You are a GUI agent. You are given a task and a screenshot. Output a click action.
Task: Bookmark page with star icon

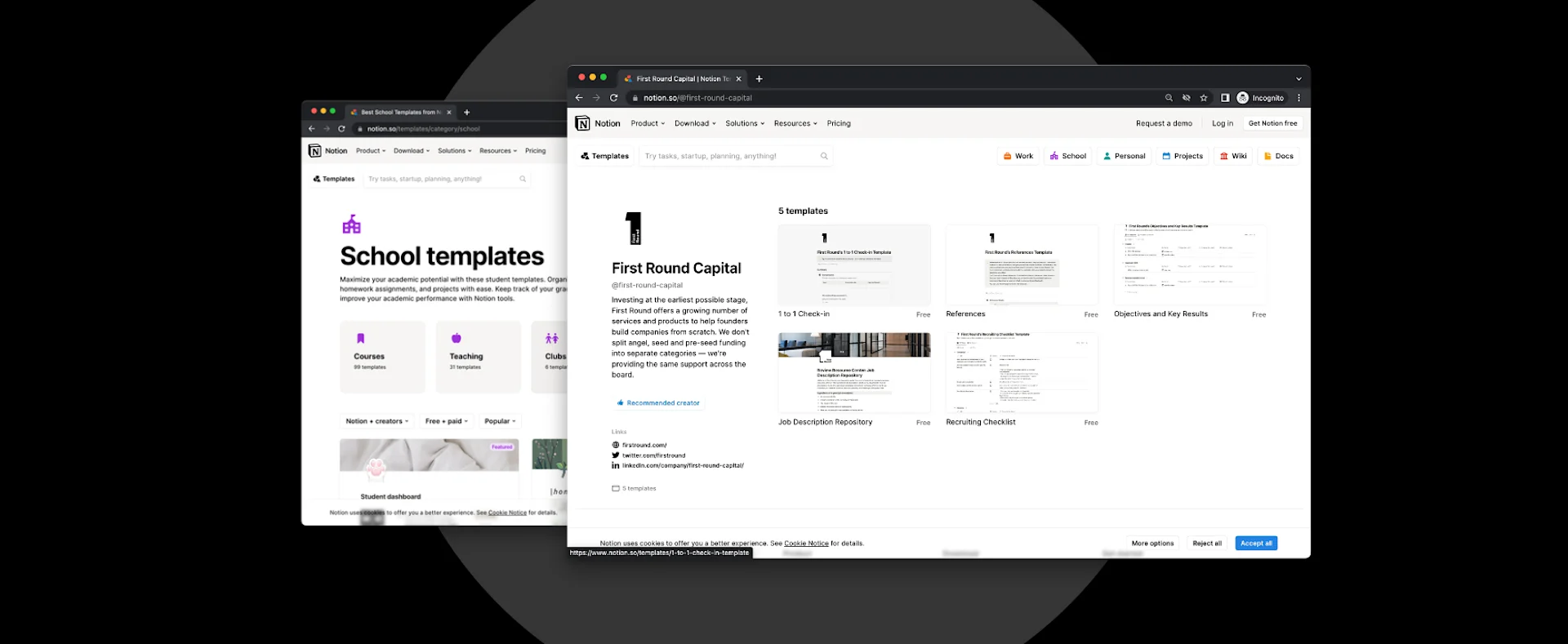click(x=1203, y=98)
